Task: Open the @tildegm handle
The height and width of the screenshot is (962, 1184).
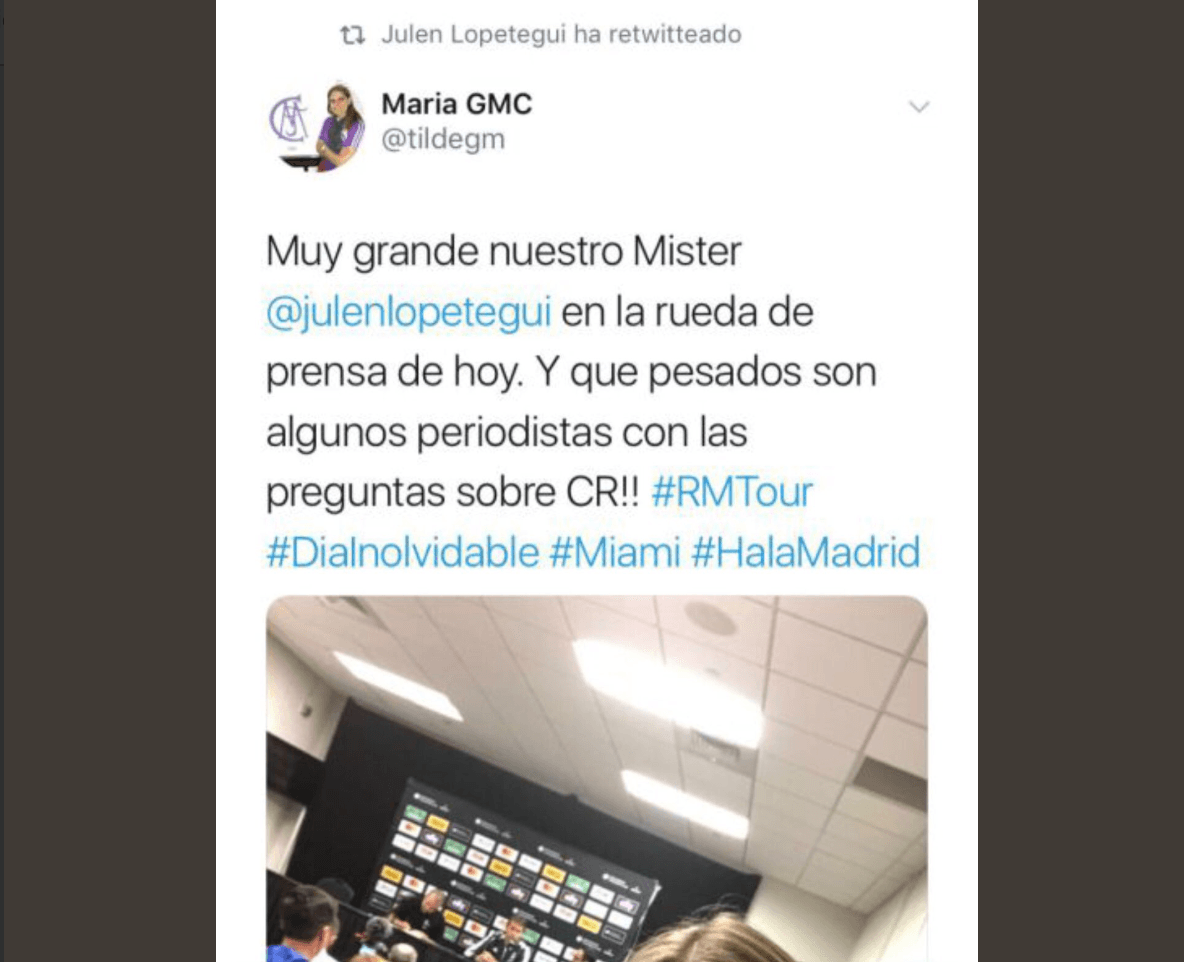Action: [x=442, y=140]
